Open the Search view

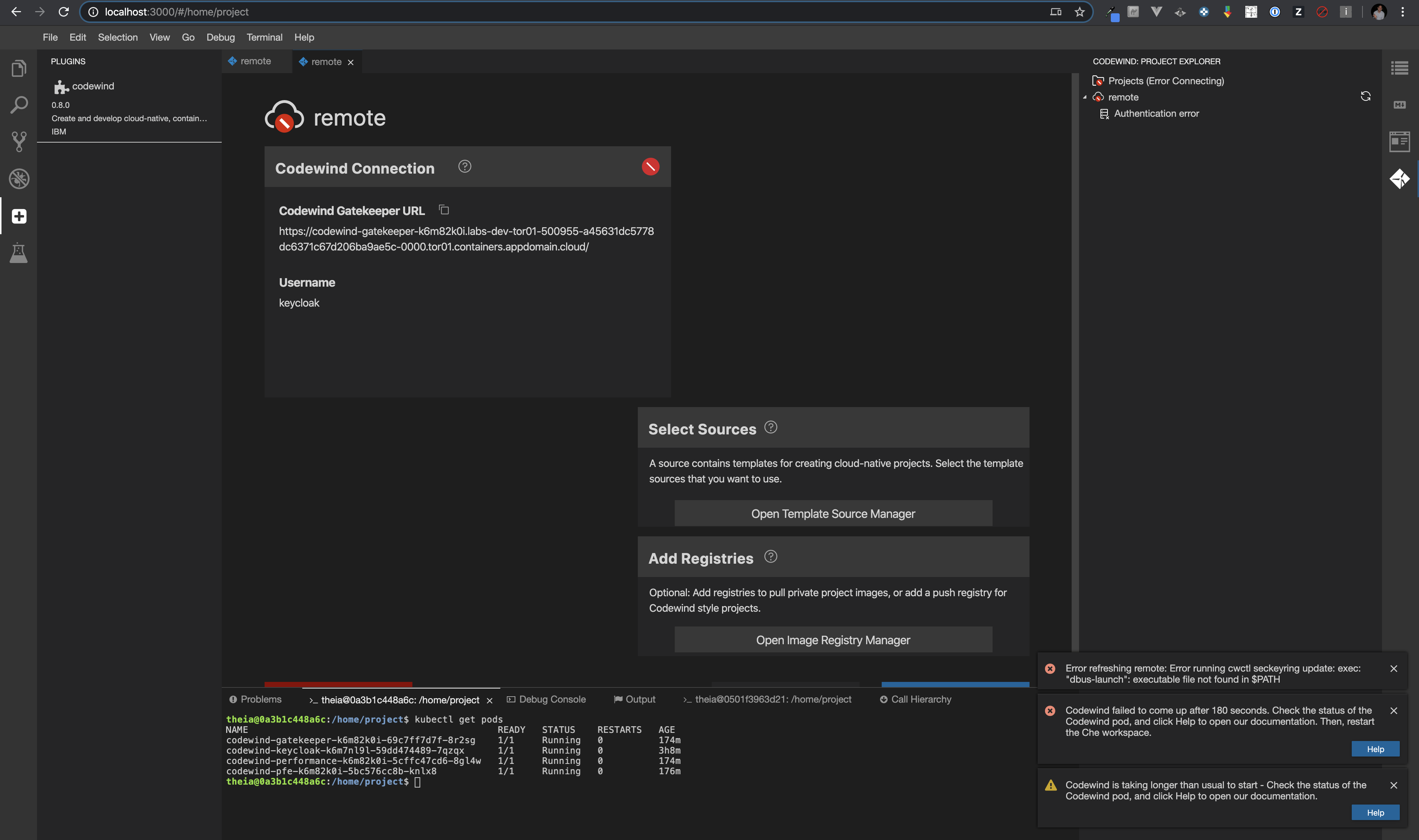click(x=19, y=104)
